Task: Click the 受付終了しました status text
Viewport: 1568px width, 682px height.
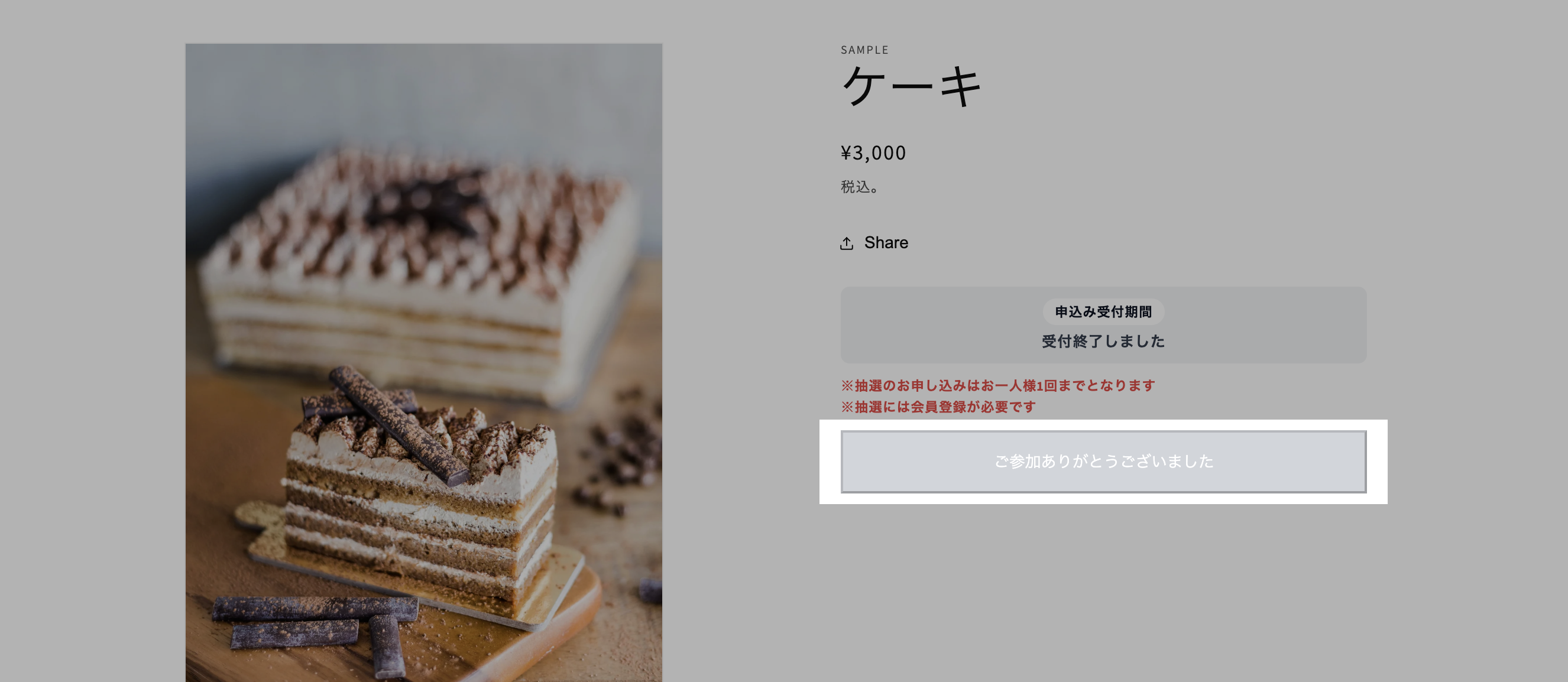Action: click(1103, 342)
